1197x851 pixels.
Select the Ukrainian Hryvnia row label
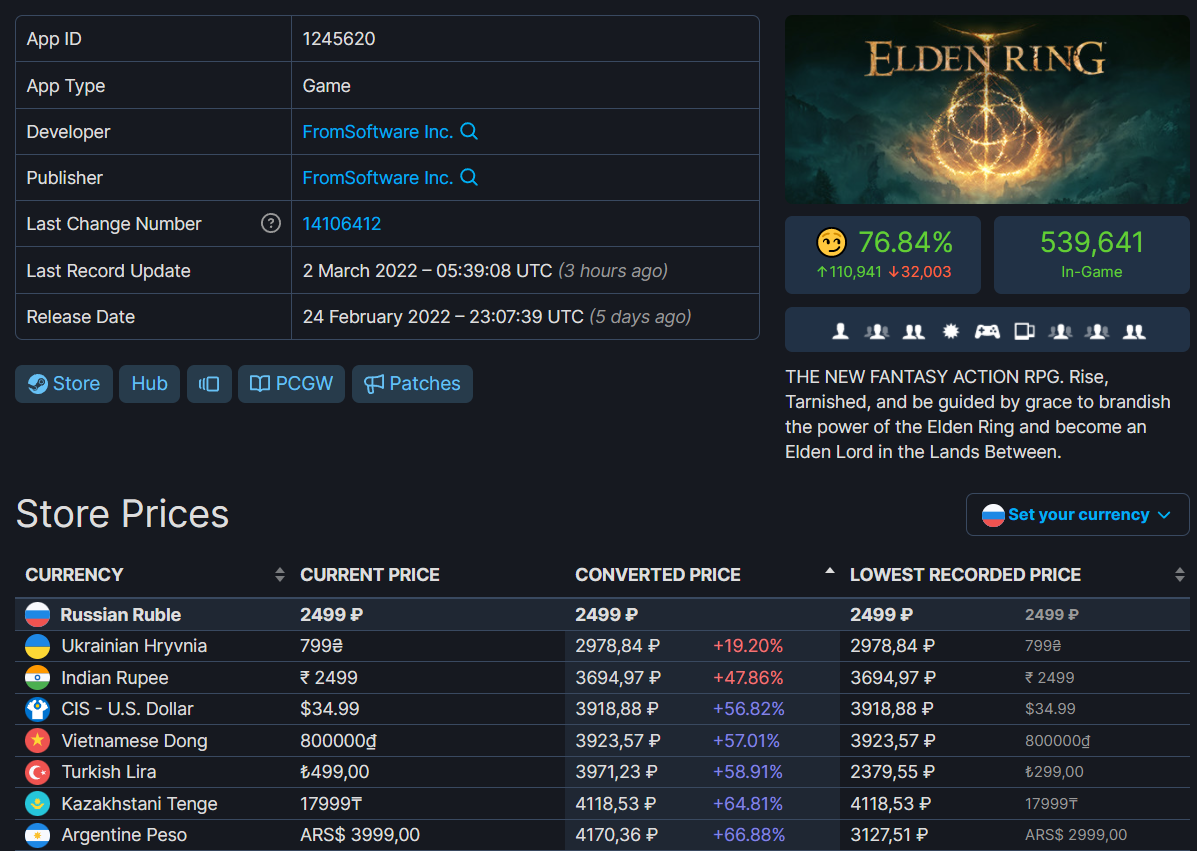[134, 646]
